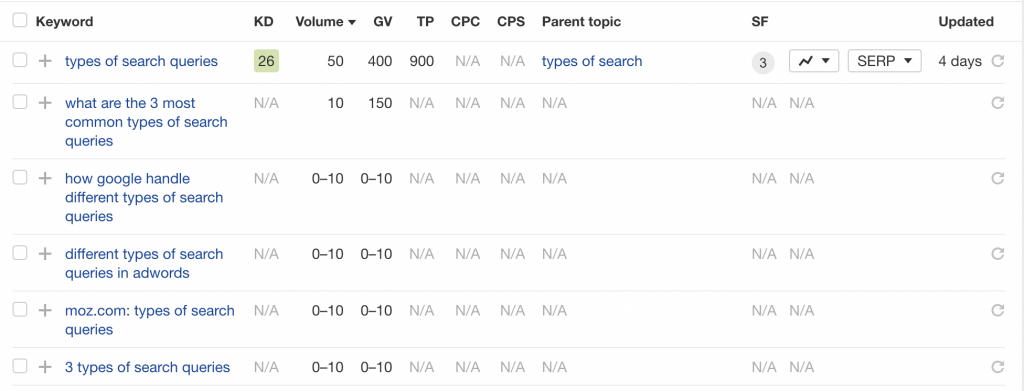Click the green KD 26 badge
This screenshot has height=391, width=1024.
point(266,61)
